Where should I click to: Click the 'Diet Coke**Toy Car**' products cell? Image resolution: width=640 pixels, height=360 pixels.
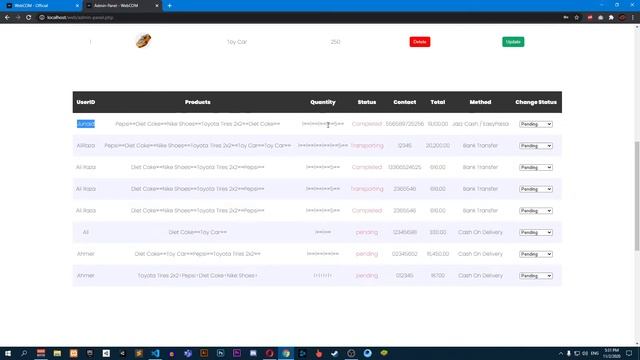pos(198,232)
